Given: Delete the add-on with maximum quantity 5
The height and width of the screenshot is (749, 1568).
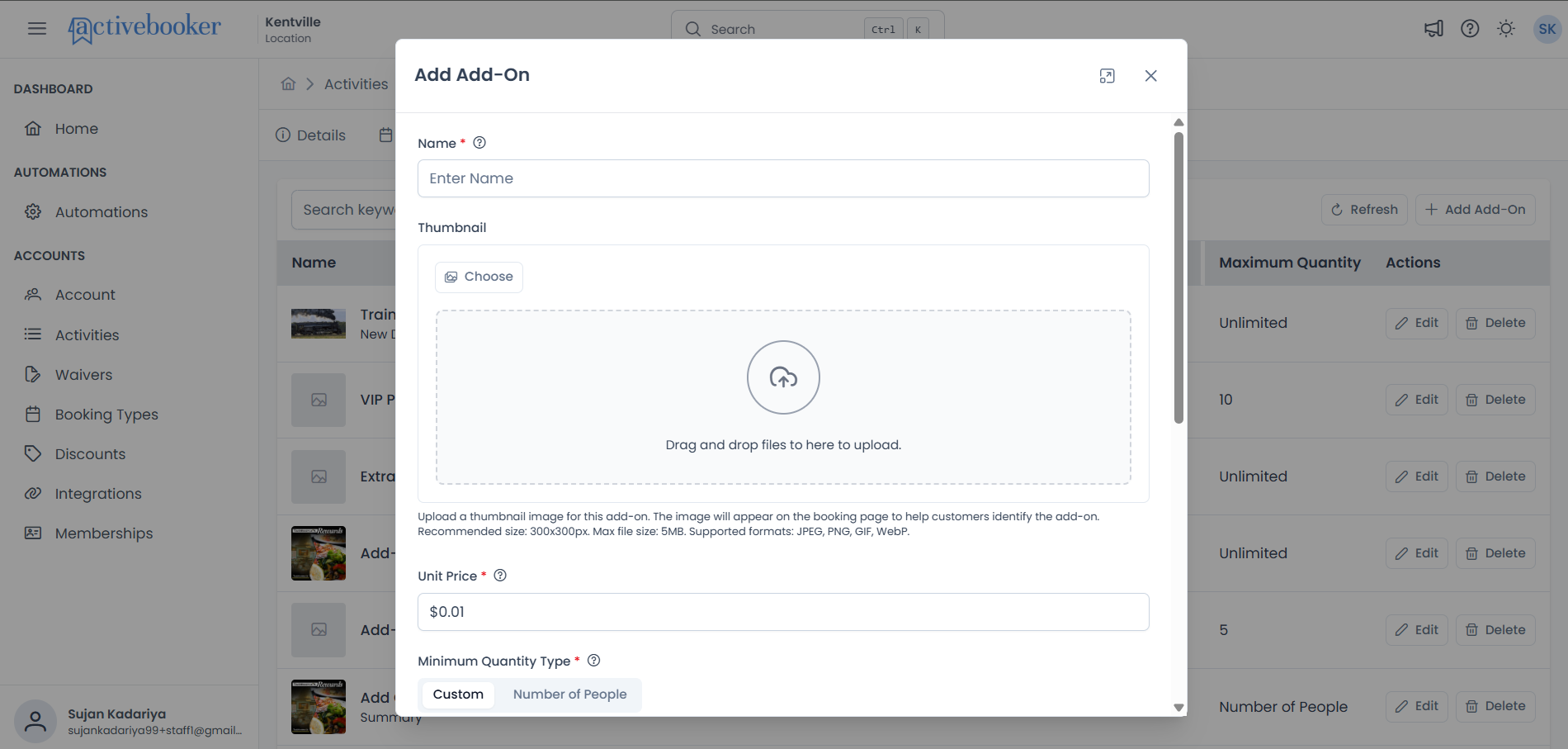Looking at the screenshot, I should point(1495,630).
